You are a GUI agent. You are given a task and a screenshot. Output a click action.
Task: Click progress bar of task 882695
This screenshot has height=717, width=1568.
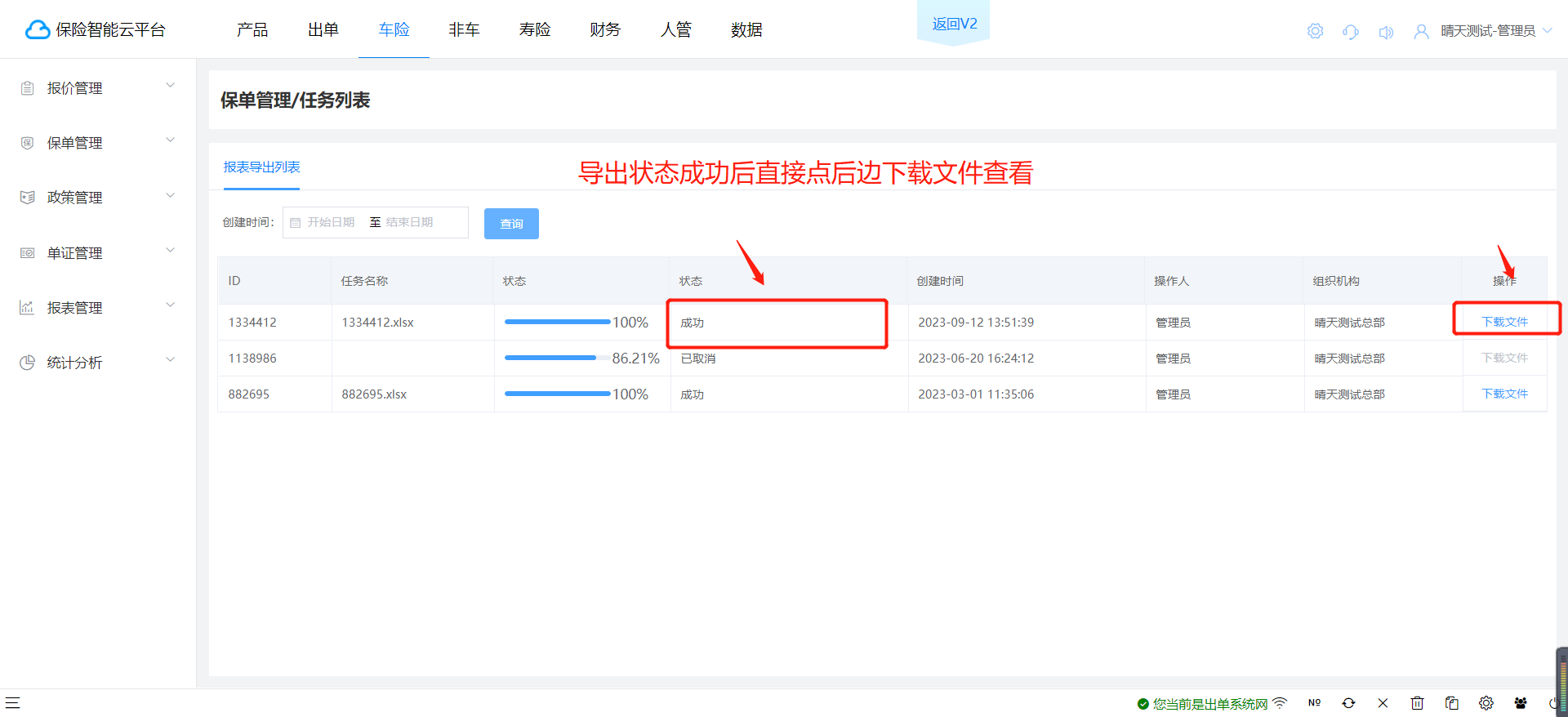(x=557, y=394)
